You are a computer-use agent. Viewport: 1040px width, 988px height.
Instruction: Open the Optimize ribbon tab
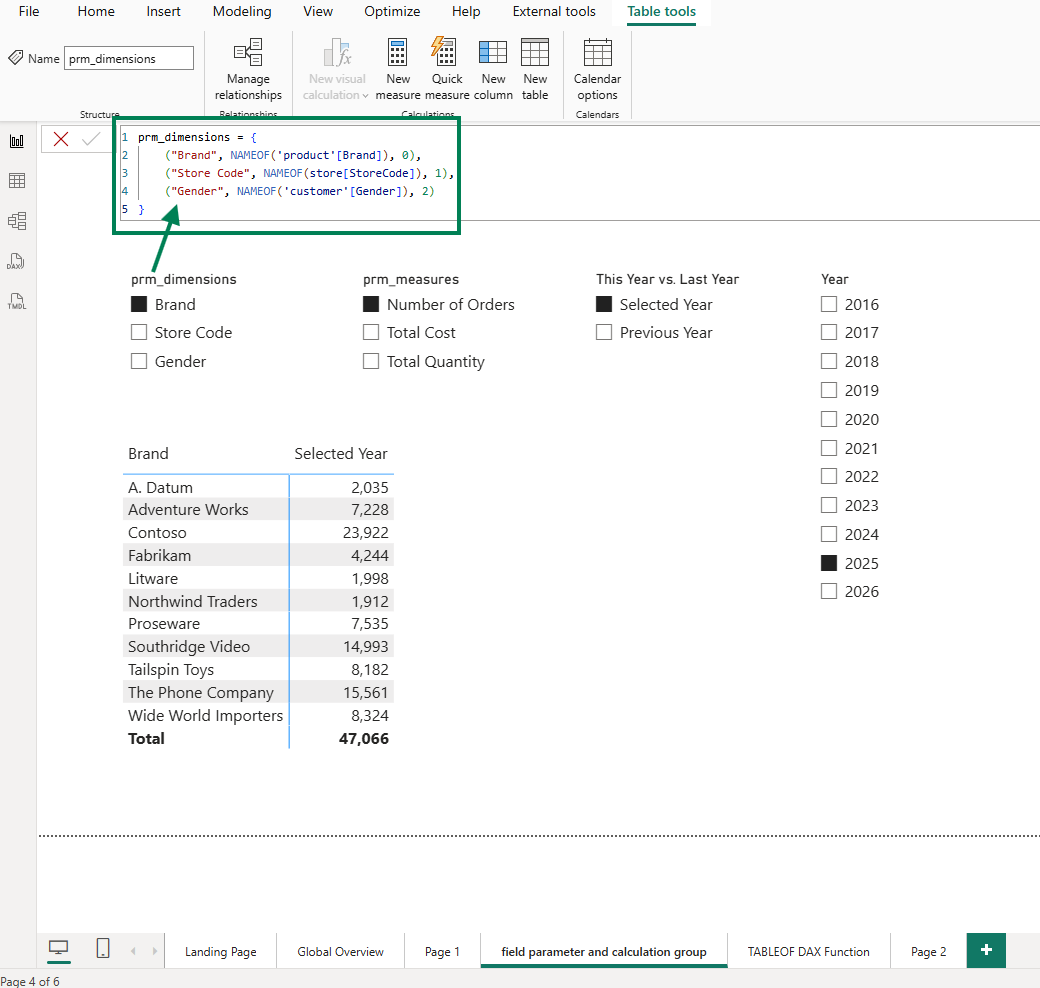(x=392, y=11)
